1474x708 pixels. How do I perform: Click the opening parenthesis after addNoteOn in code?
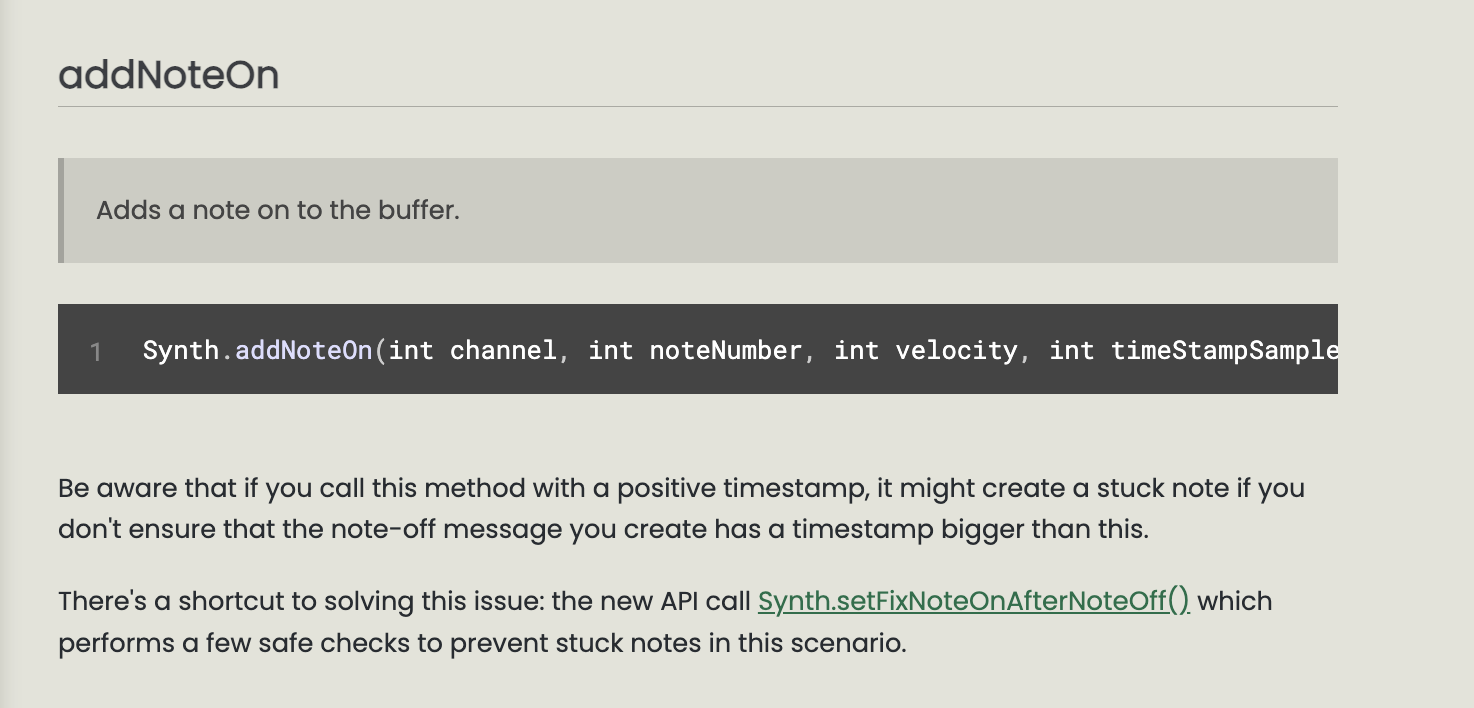pos(380,350)
